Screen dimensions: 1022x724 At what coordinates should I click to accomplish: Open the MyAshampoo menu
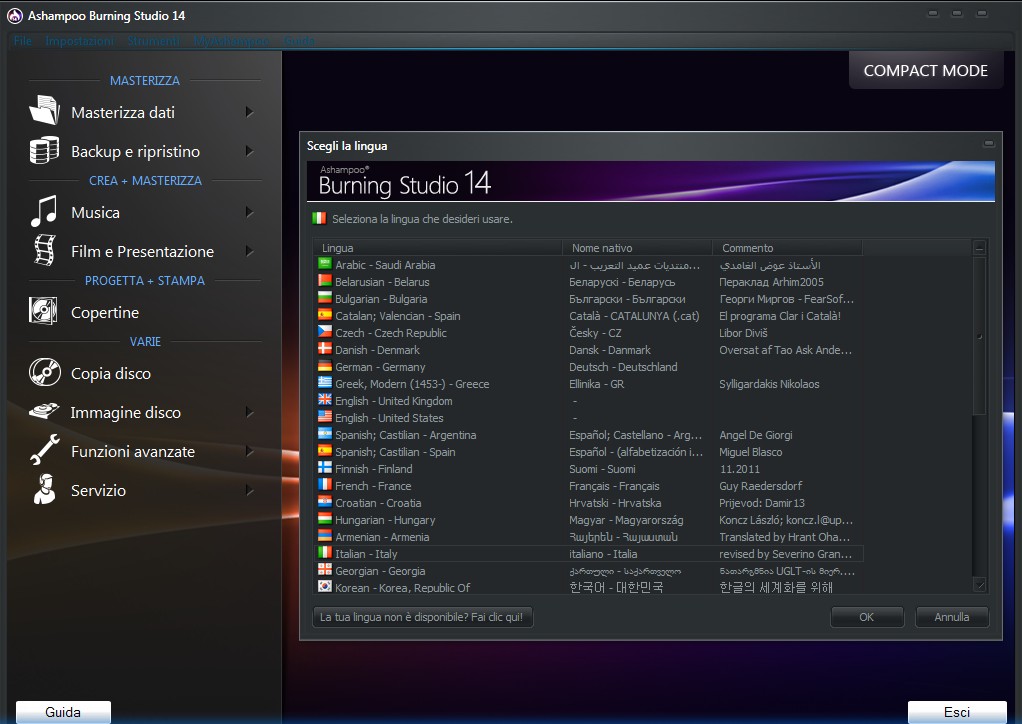tap(231, 41)
